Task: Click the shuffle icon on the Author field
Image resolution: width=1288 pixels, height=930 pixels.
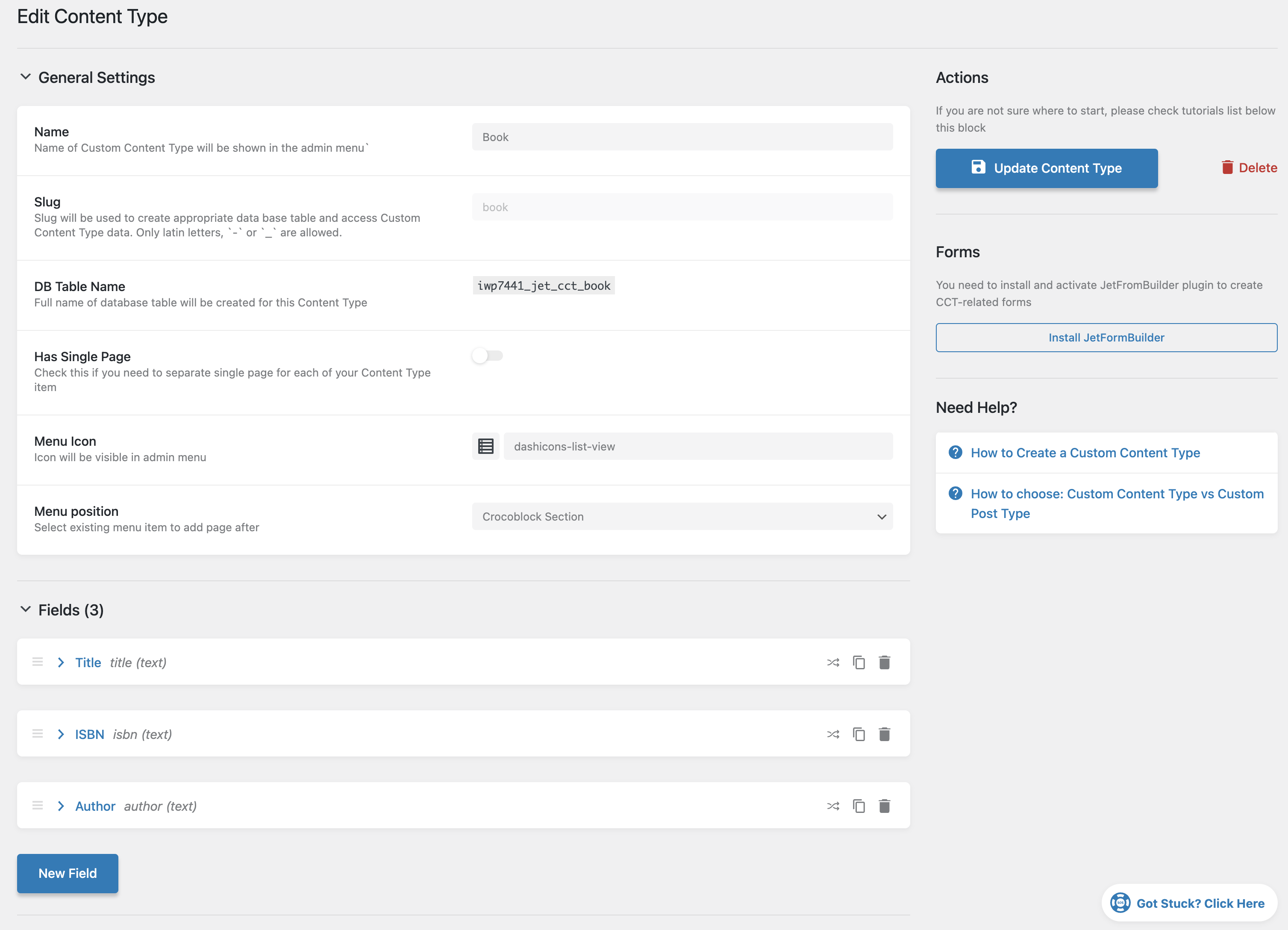Action: click(832, 806)
